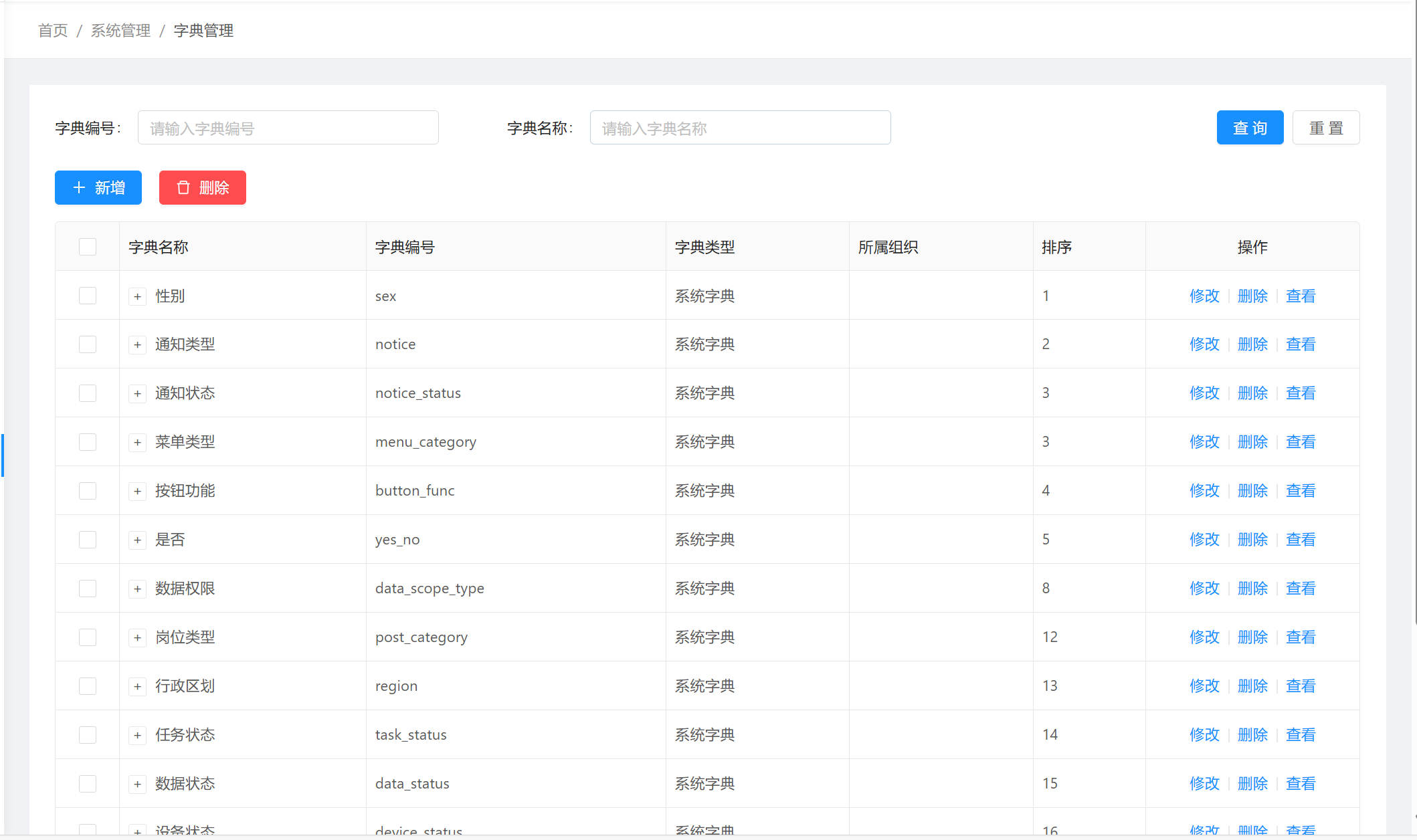This screenshot has width=1417, height=840.
Task: Click the 字典编号 input field
Action: point(288,127)
